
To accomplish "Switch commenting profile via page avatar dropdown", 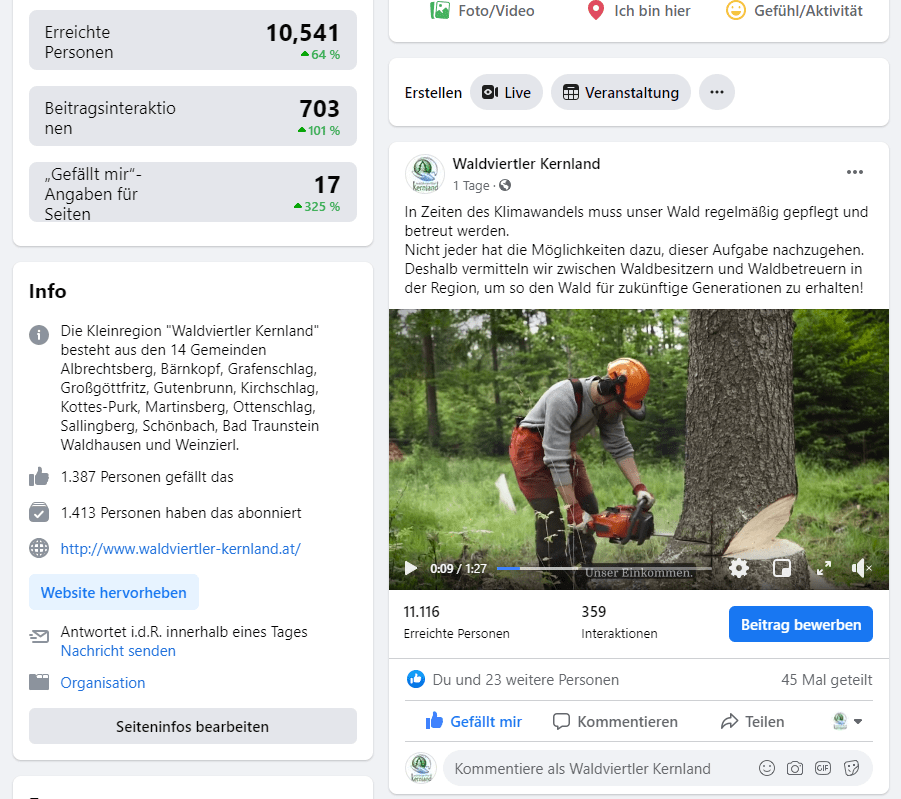I will point(848,721).
